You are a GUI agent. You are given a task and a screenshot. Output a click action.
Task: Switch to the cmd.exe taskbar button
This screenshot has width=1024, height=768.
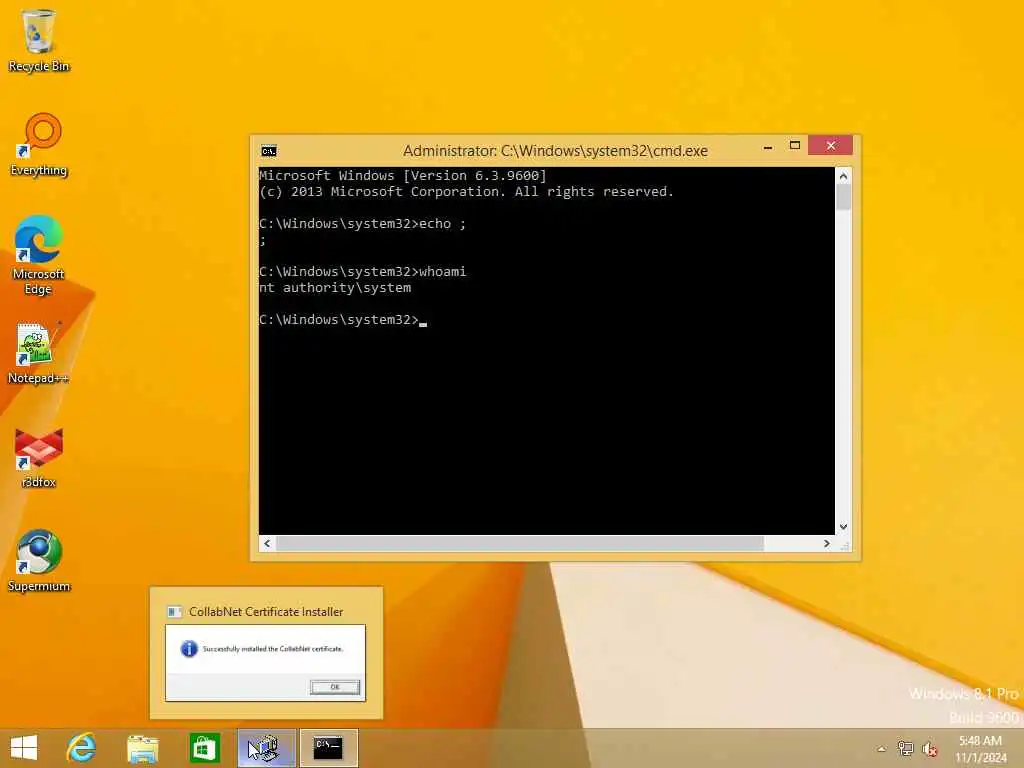[328, 748]
